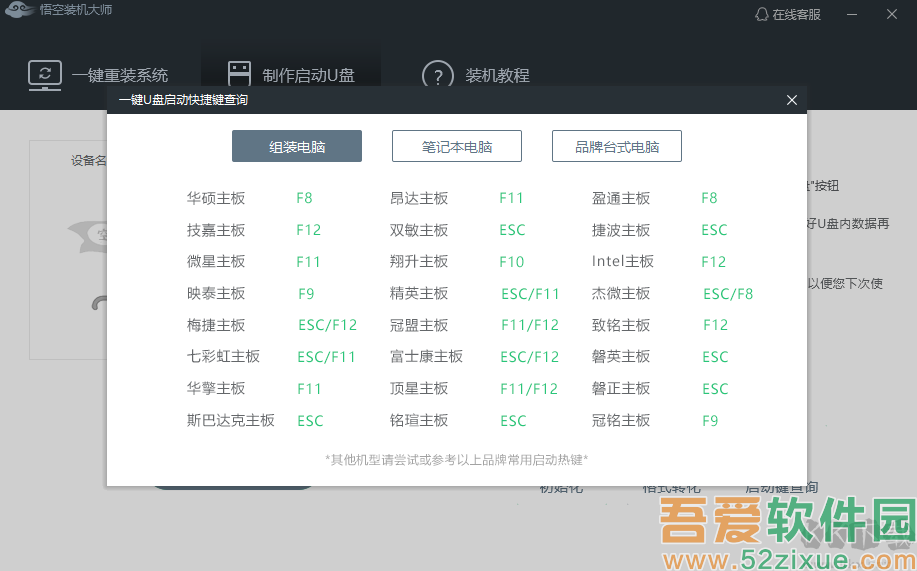Click the 捷波主板 entry
917x571 pixels.
[x=621, y=230]
